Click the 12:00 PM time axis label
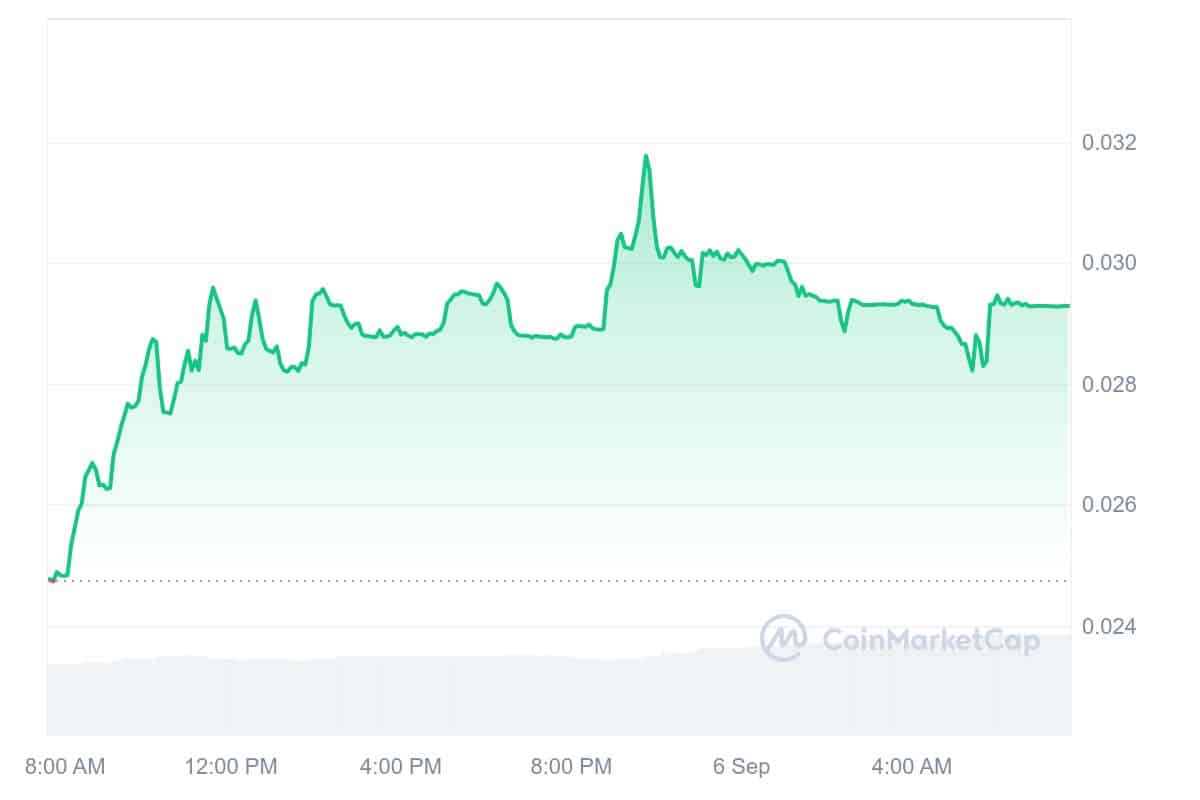Image resolution: width=1200 pixels, height=800 pixels. 231,767
